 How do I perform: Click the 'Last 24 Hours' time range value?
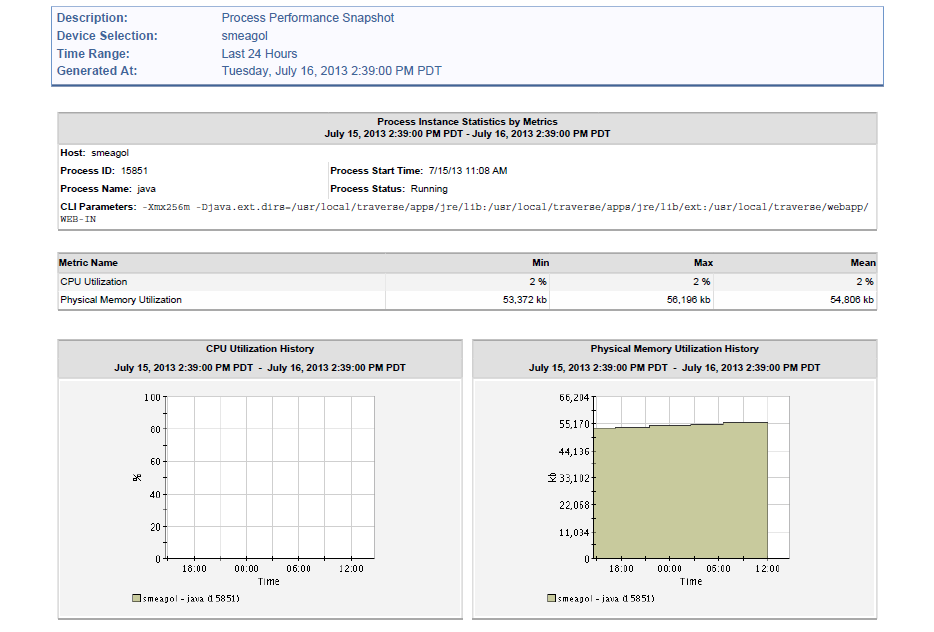pos(259,54)
